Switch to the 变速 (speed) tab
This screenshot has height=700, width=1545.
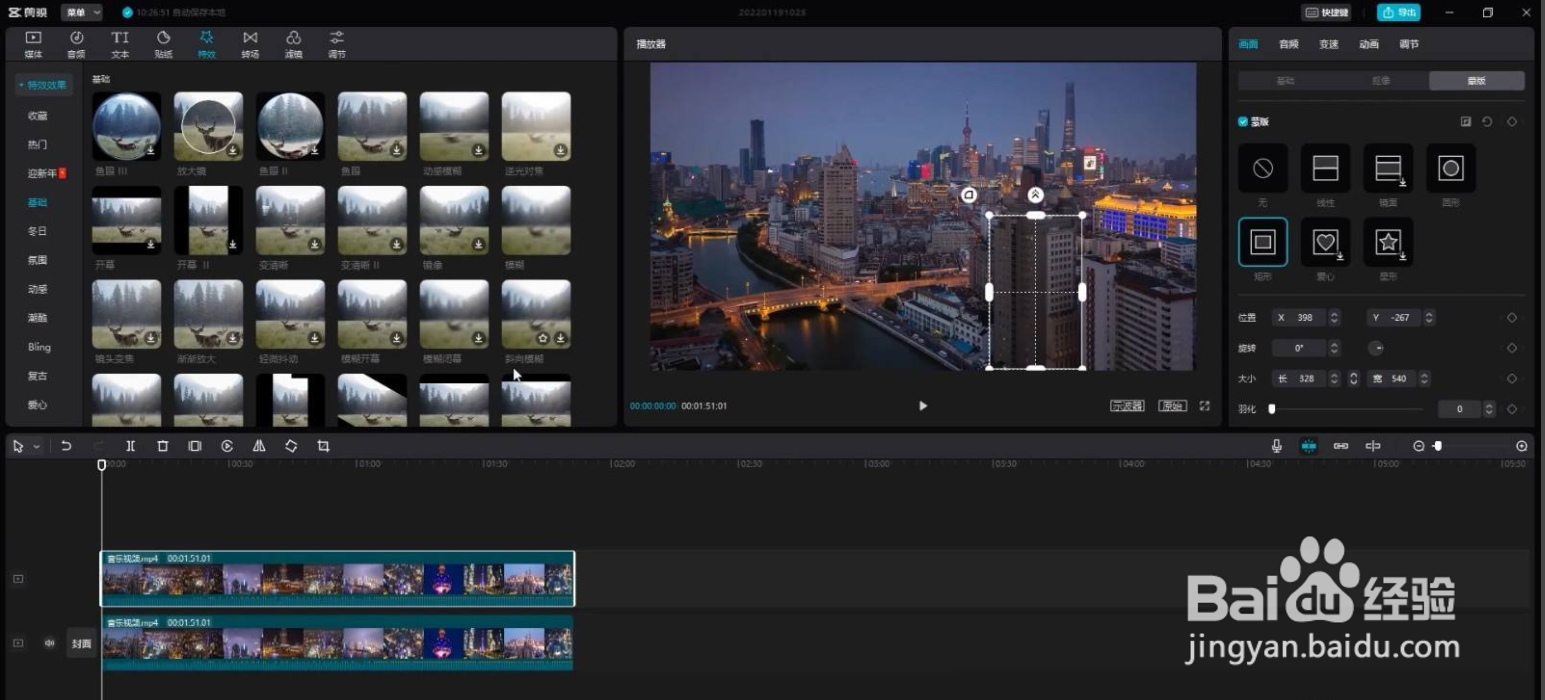pos(1329,44)
